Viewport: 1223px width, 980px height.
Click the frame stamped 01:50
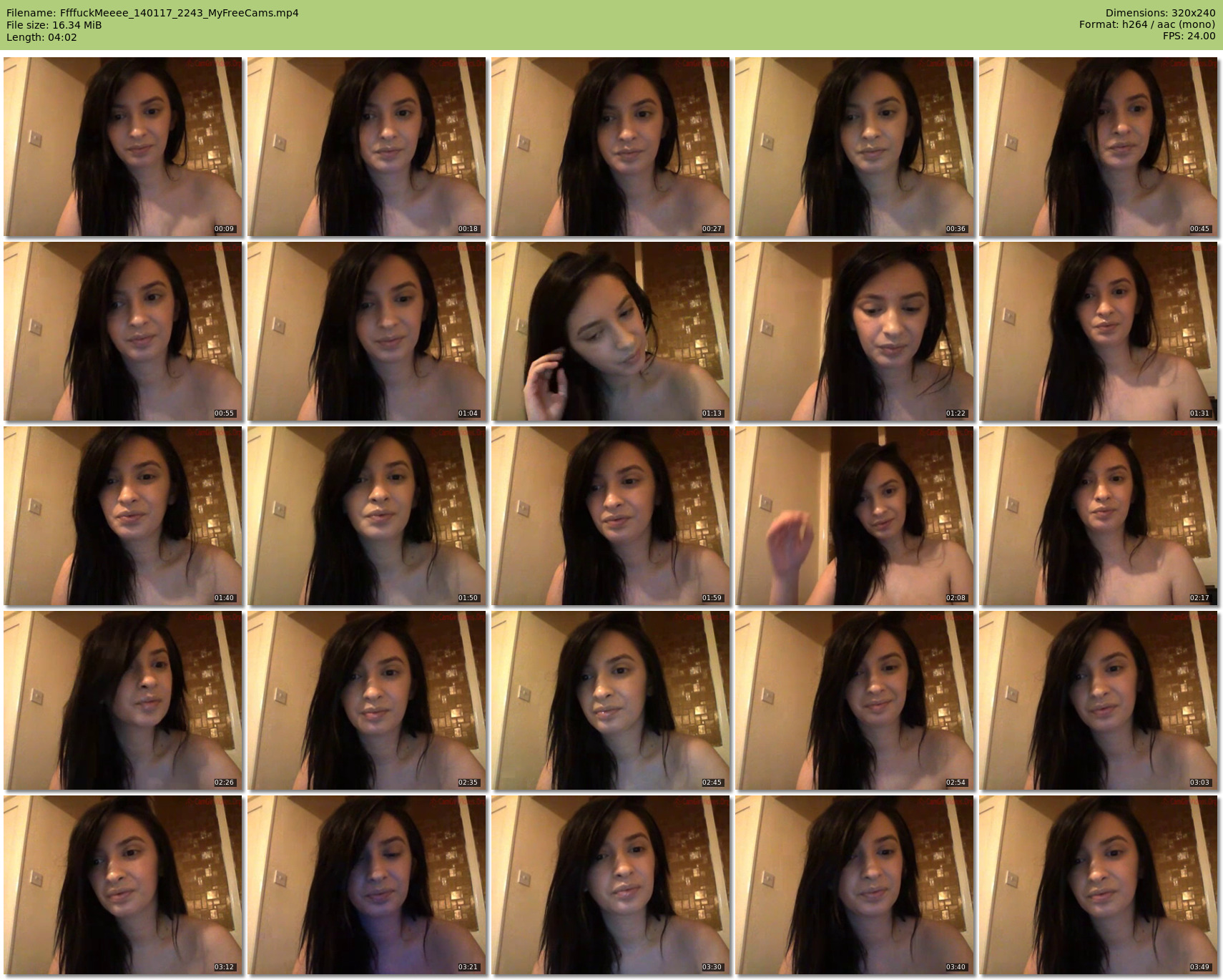click(367, 516)
